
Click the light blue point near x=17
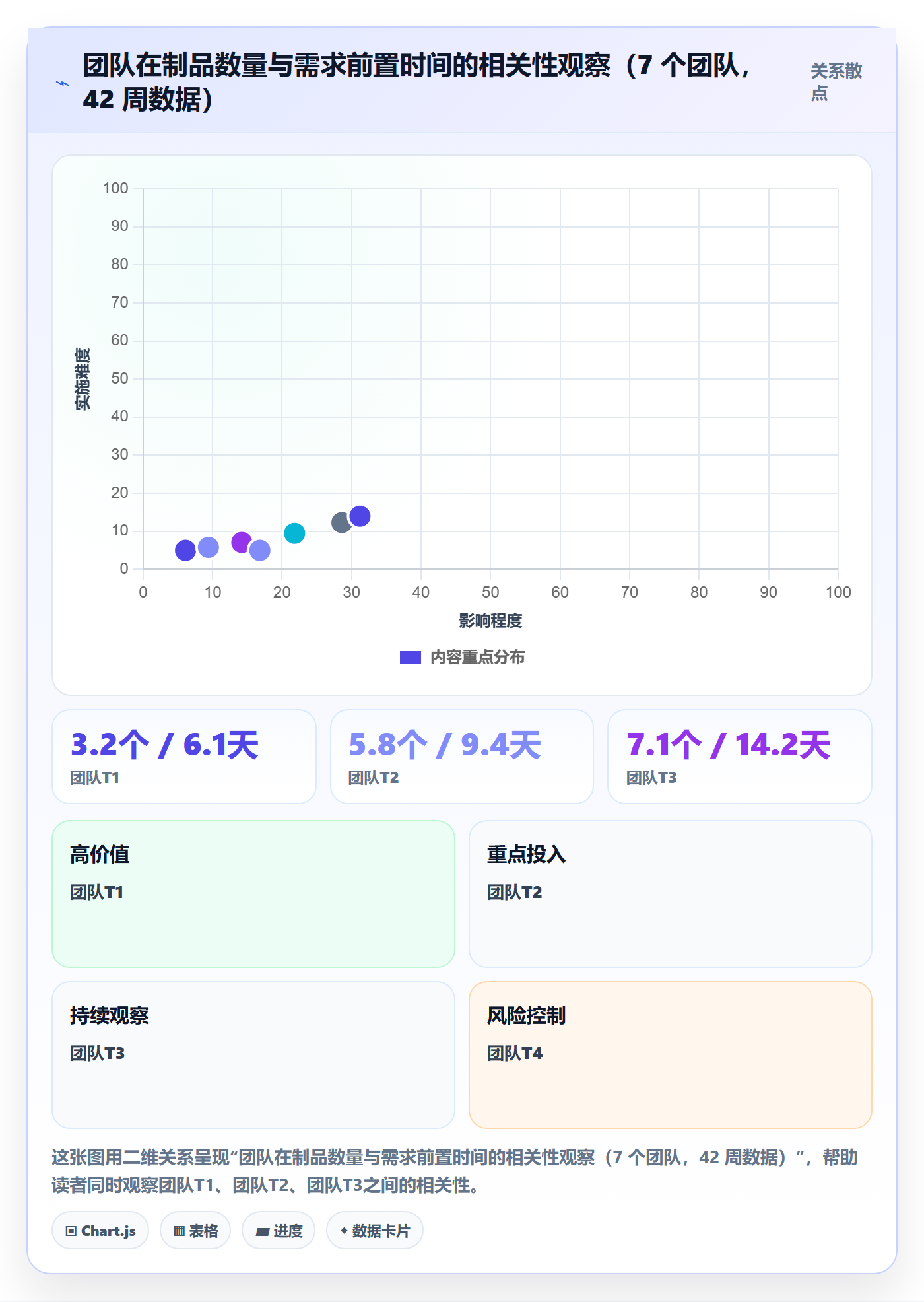click(x=260, y=550)
